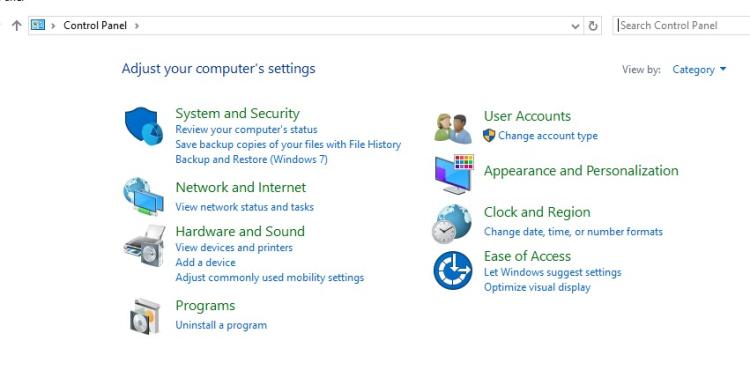View network status and tasks

pyautogui.click(x=244, y=207)
